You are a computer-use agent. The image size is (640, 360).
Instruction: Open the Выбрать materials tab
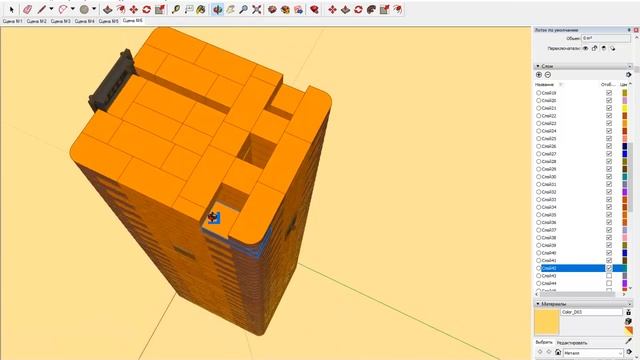(x=544, y=342)
